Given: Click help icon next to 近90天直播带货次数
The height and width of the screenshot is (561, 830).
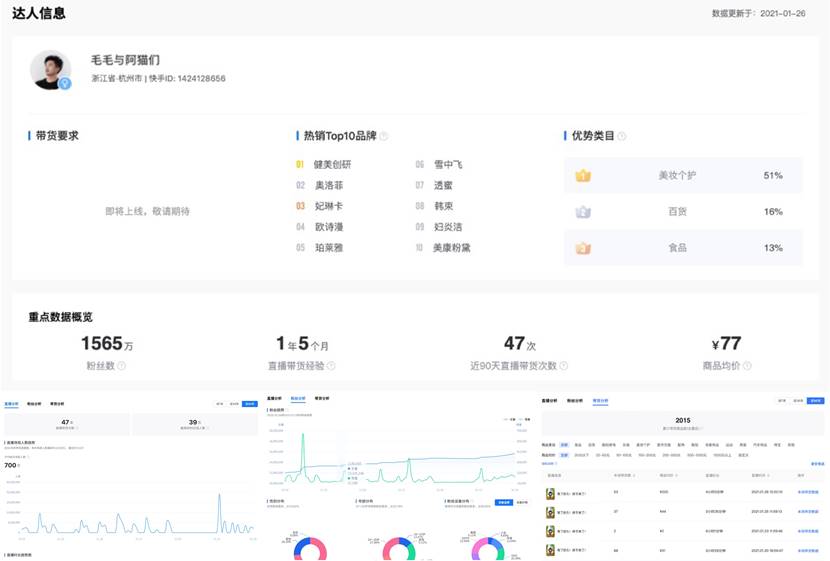Looking at the screenshot, I should coord(563,366).
